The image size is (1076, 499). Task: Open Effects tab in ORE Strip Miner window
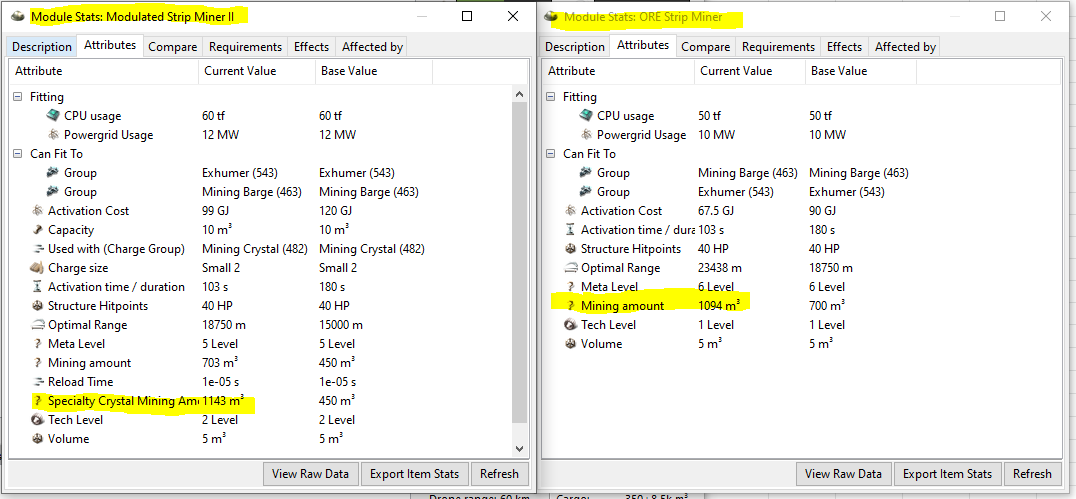tap(844, 47)
